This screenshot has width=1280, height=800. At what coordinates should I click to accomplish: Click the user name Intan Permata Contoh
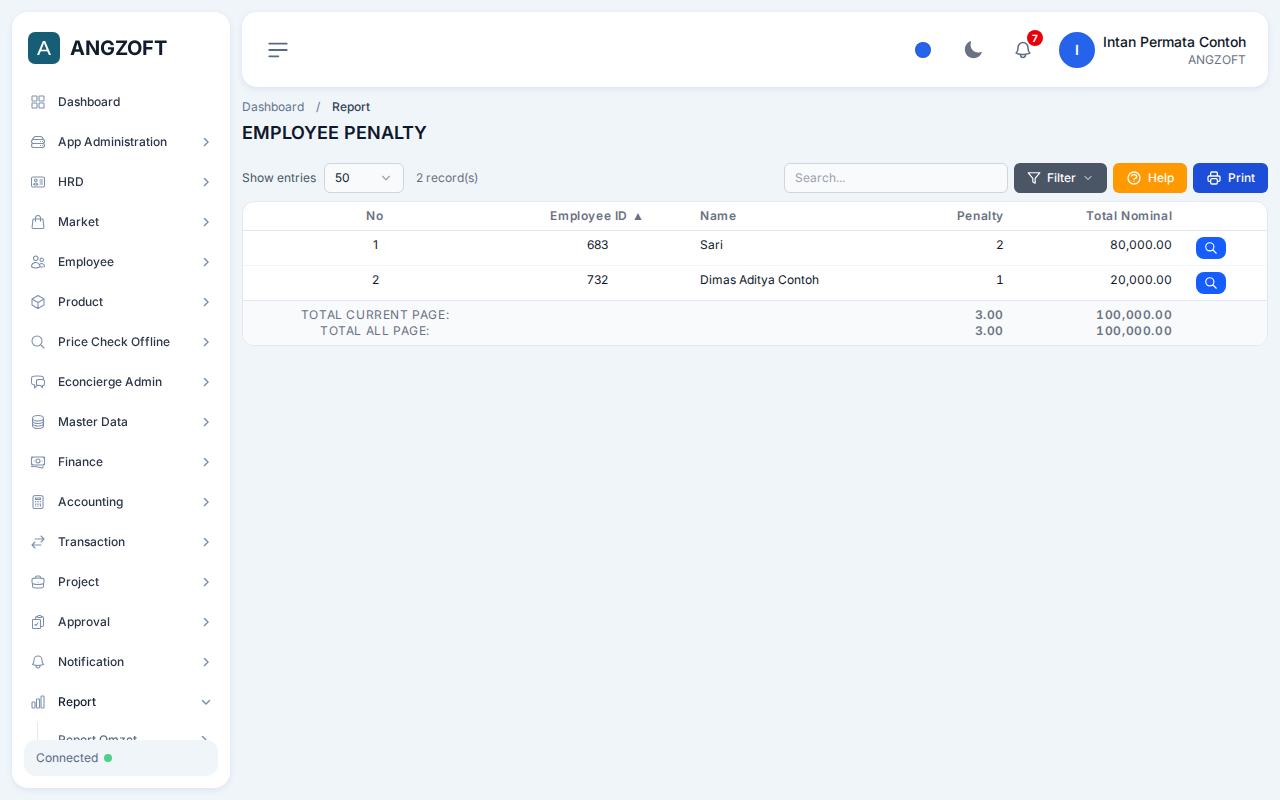pyautogui.click(x=1174, y=42)
